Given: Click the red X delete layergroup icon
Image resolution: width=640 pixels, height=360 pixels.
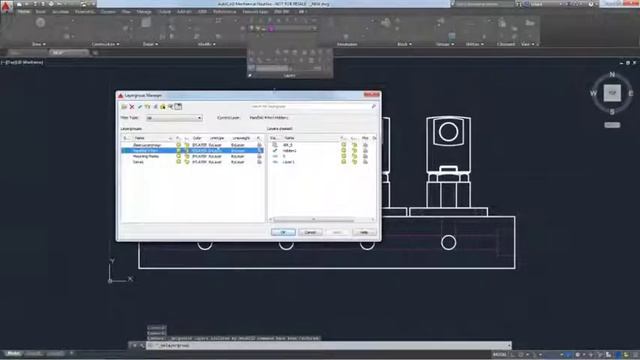Looking at the screenshot, I should pos(132,107).
